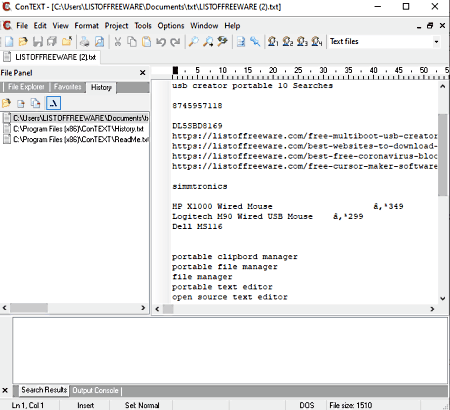The width and height of the screenshot is (450, 410).
Task: Select the History tab
Action: pos(101,87)
